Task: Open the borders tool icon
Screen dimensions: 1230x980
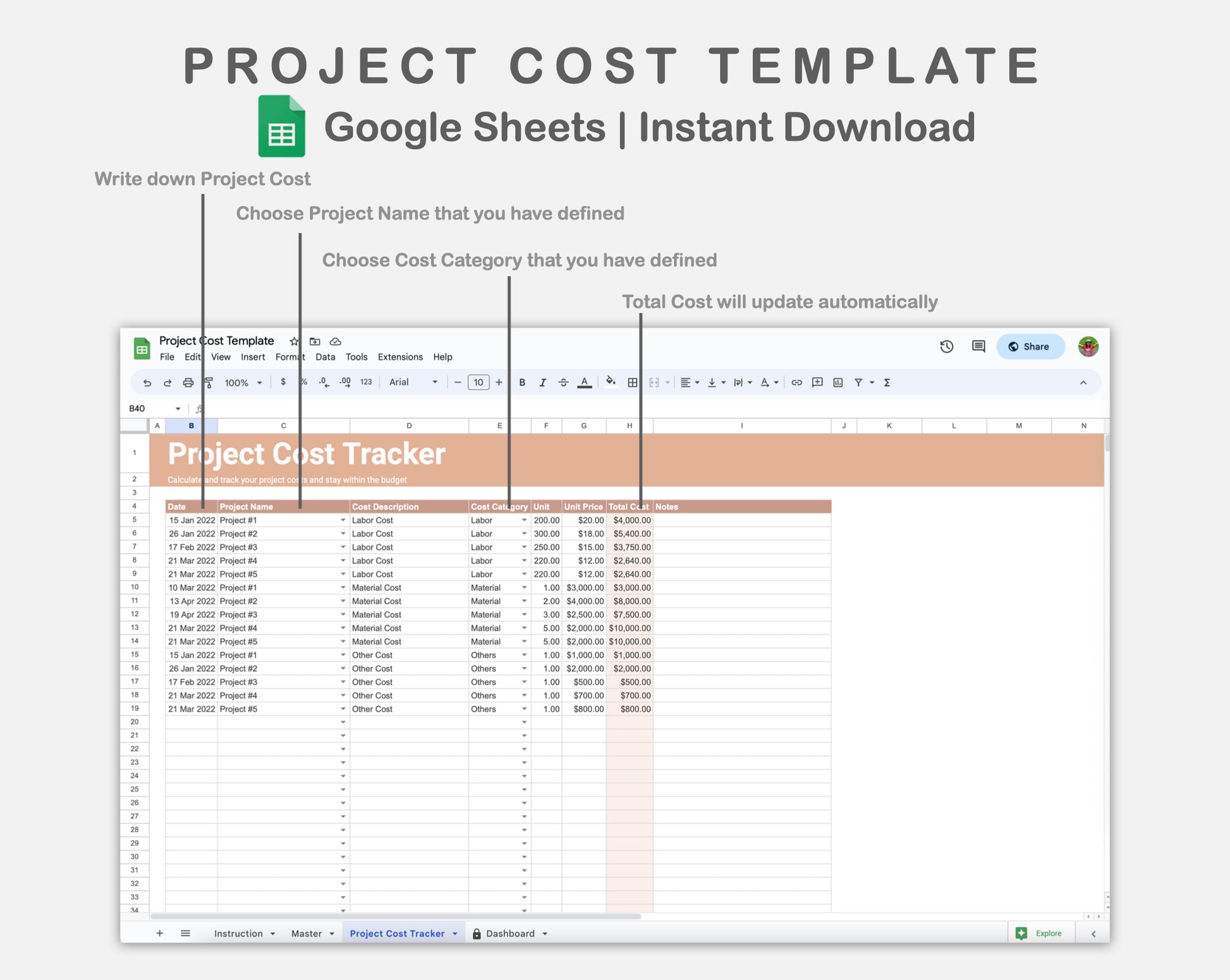Action: (632, 383)
